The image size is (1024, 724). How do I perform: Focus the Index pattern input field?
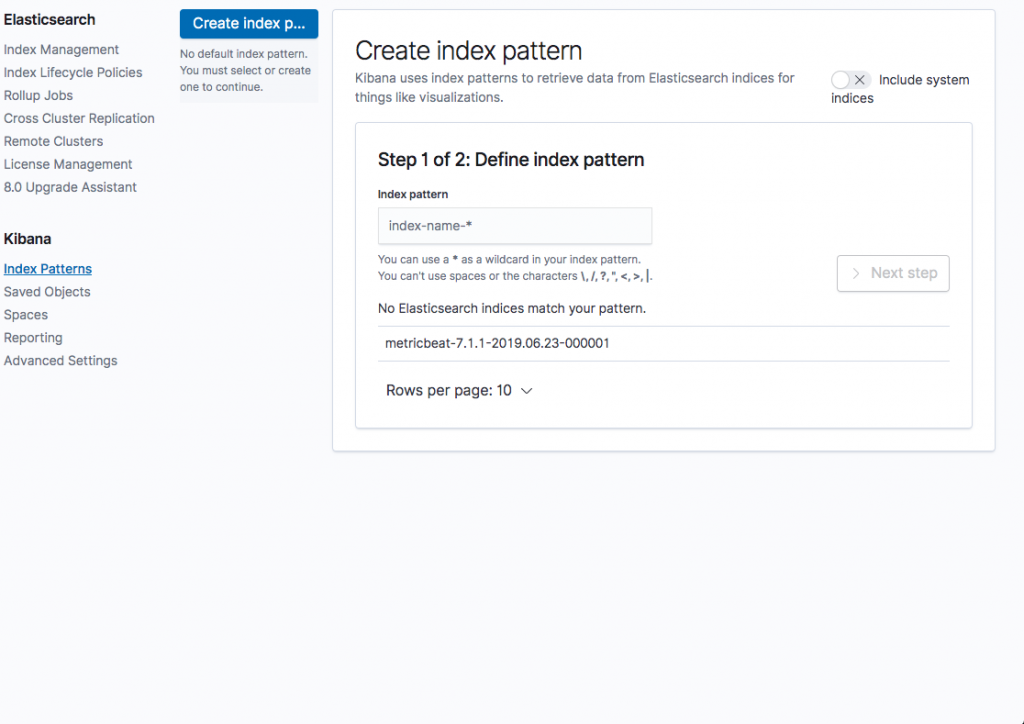tap(515, 226)
